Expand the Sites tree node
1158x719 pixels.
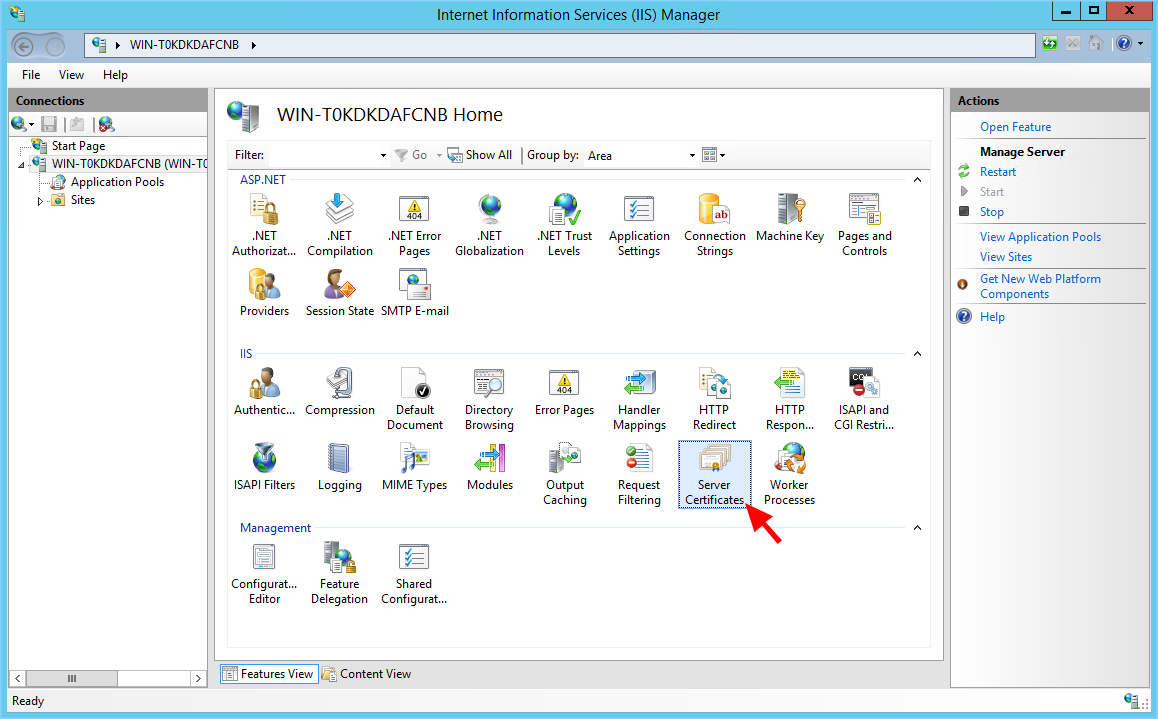[x=40, y=201]
